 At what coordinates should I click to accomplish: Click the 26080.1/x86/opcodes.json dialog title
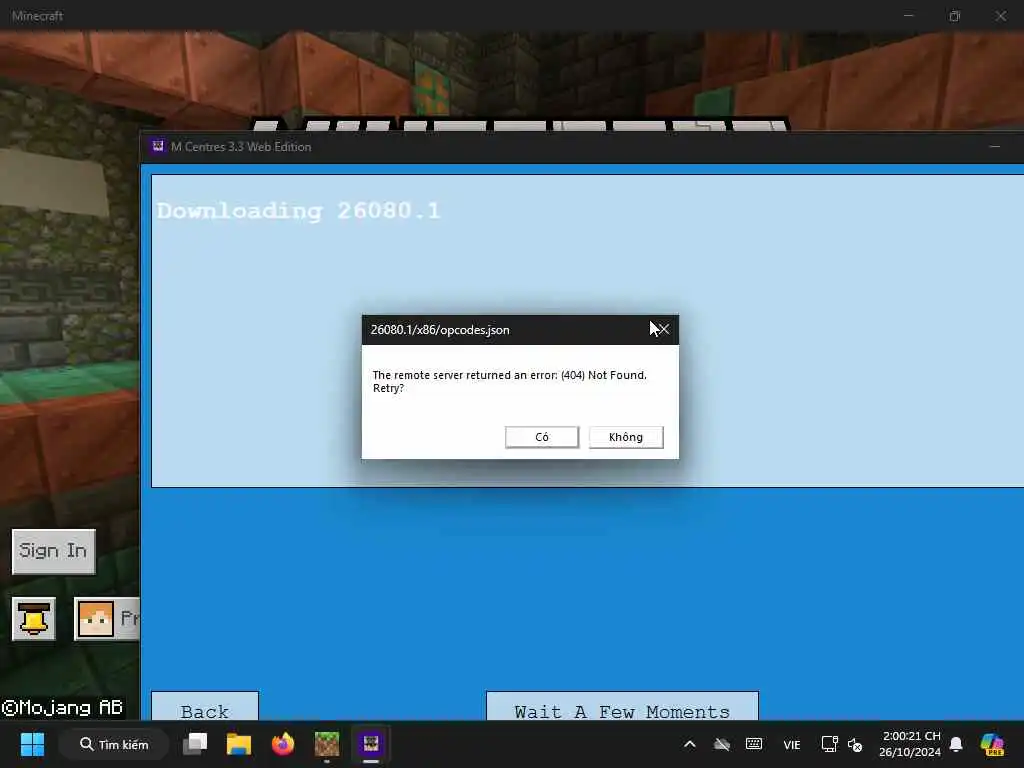coord(440,330)
